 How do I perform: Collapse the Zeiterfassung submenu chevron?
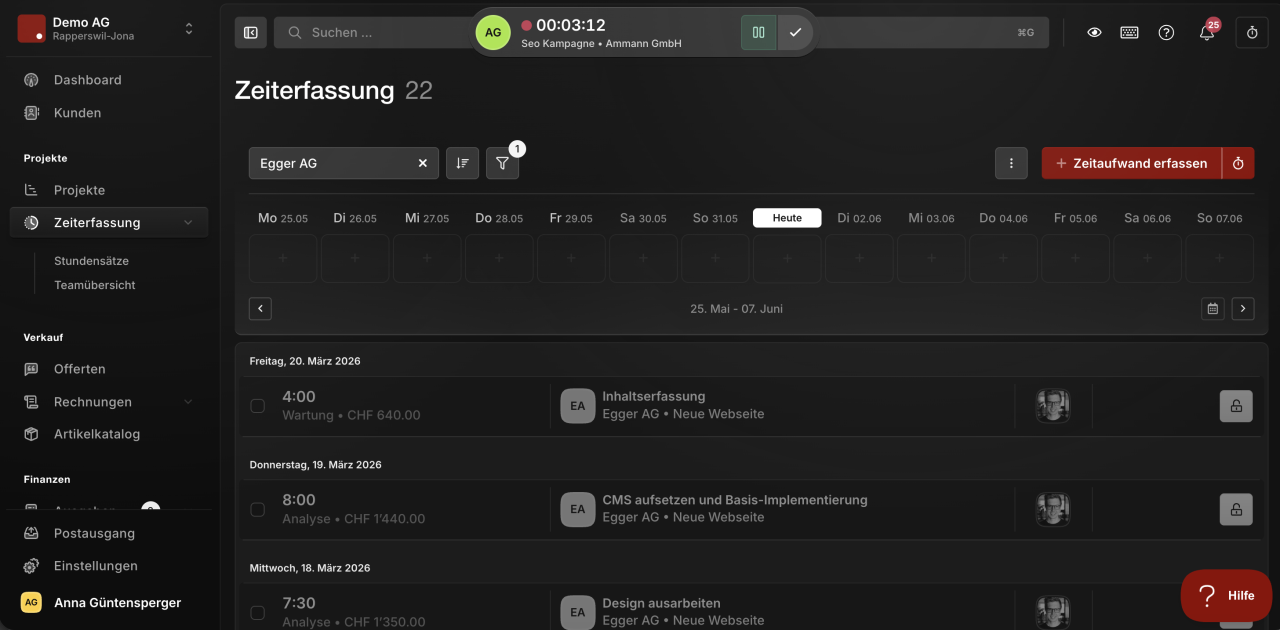point(188,223)
